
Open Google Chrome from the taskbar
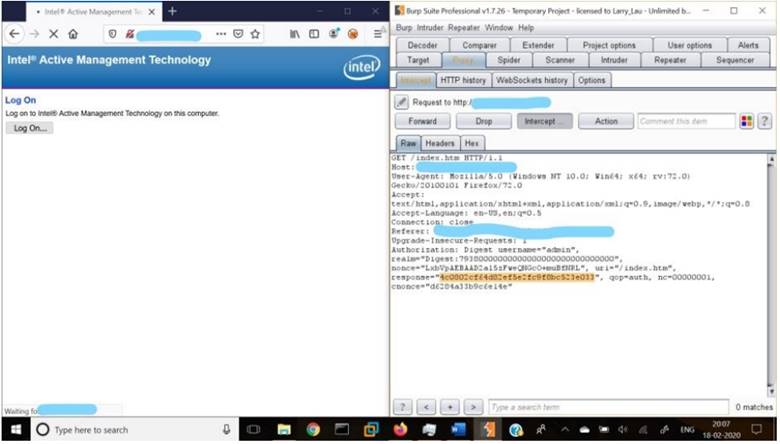pyautogui.click(x=313, y=430)
